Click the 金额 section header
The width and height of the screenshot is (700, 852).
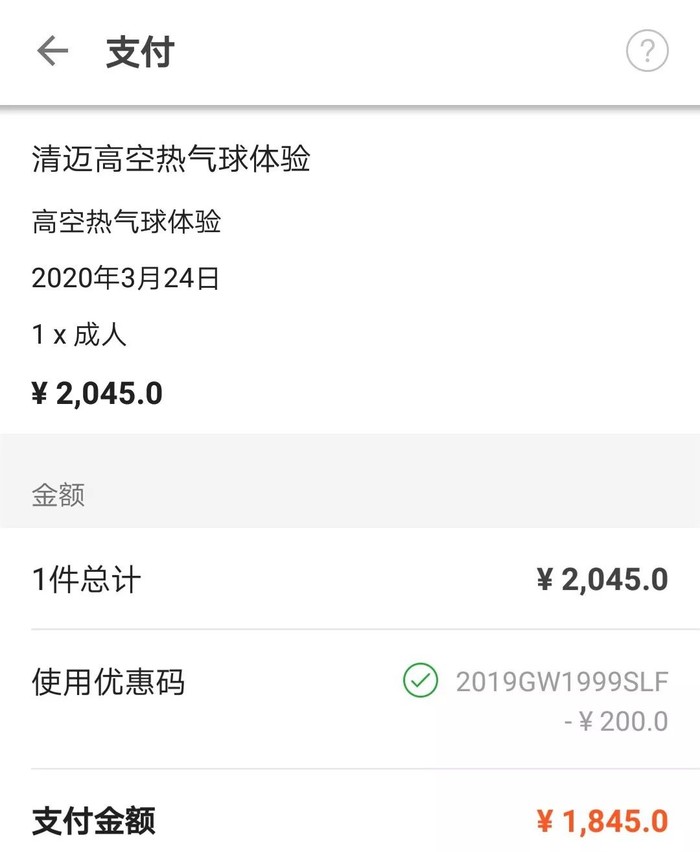pos(58,495)
